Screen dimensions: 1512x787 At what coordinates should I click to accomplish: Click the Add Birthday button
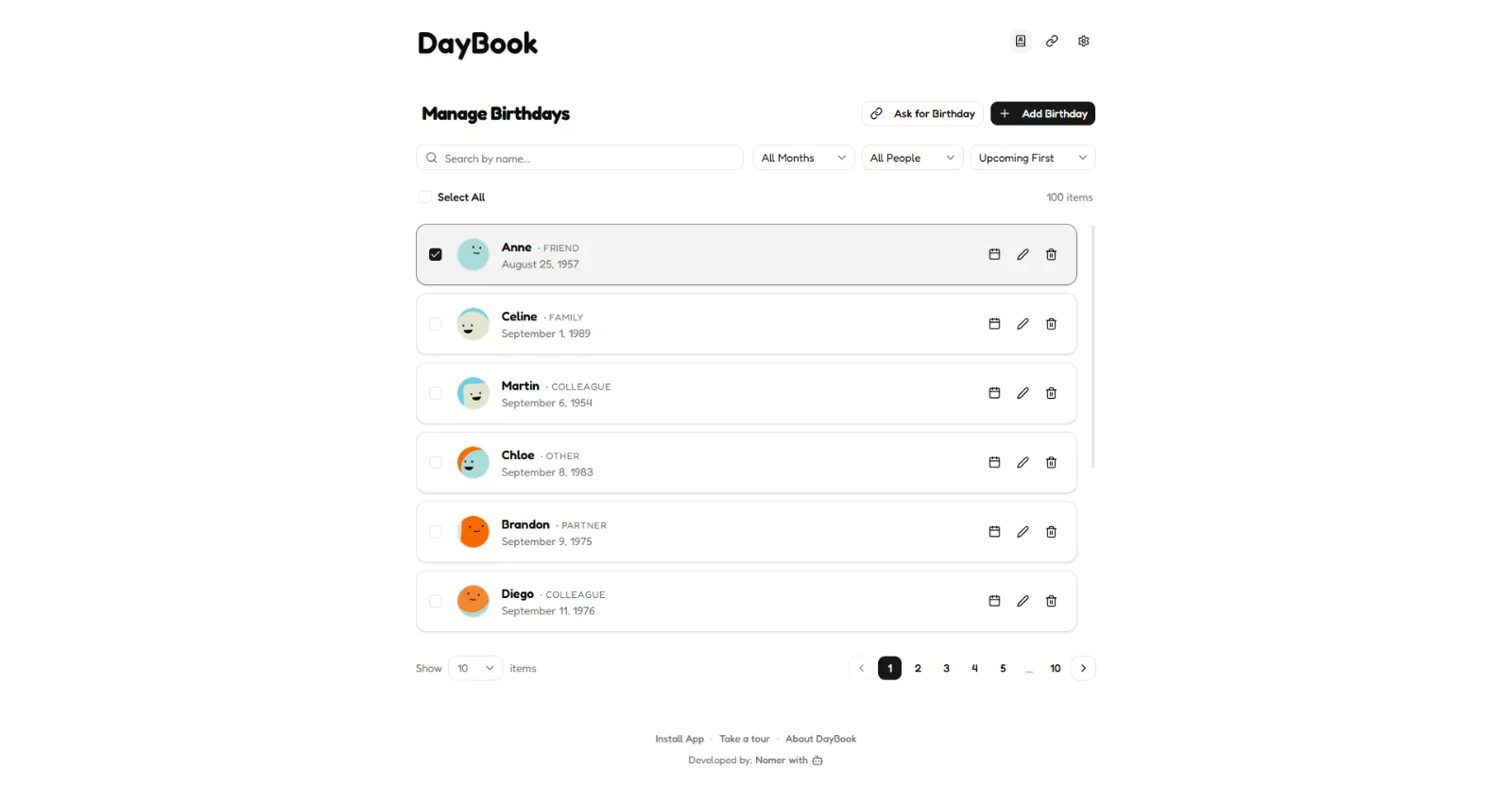[1042, 113]
